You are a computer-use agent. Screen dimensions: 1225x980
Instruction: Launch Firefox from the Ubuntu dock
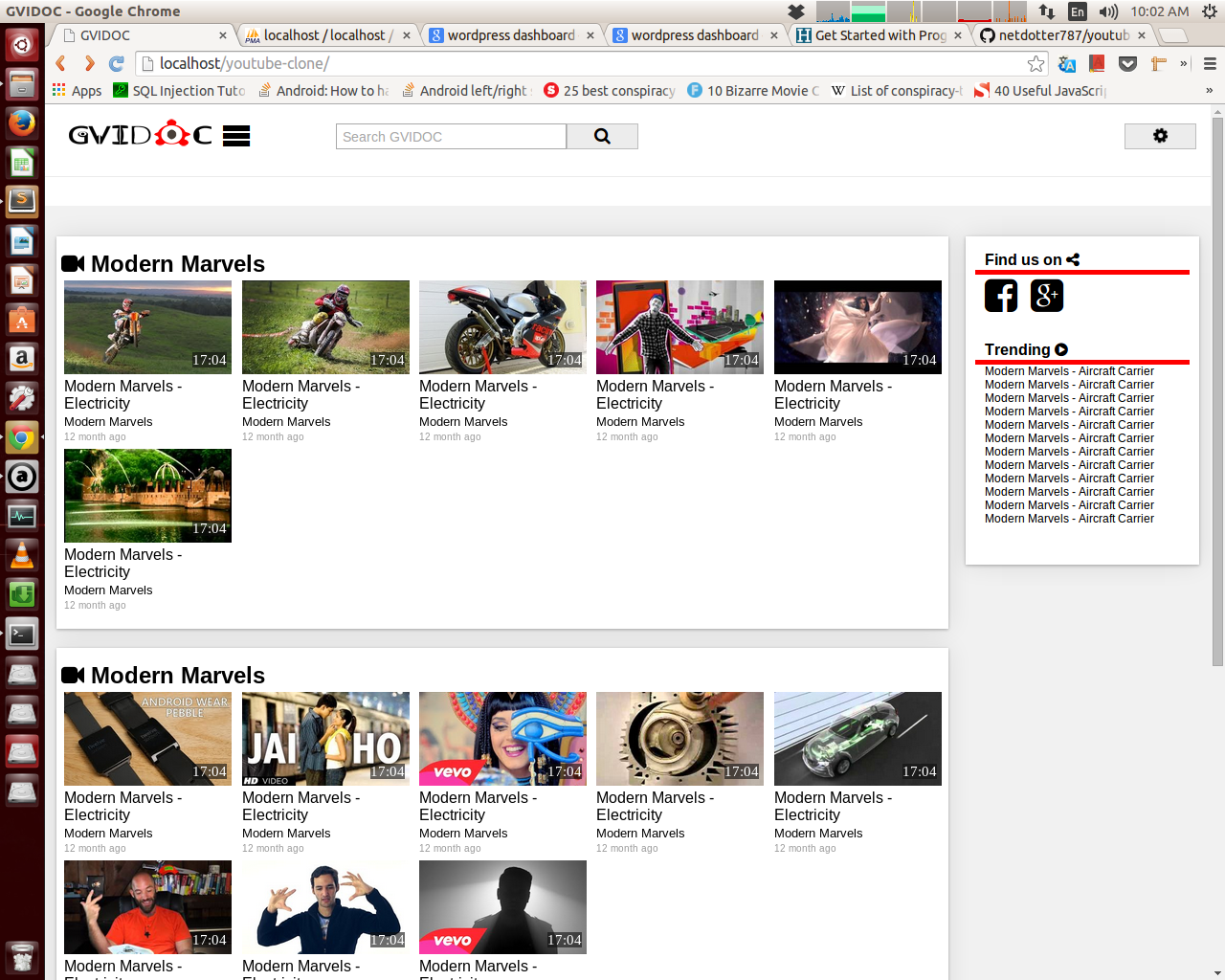pyautogui.click(x=22, y=122)
